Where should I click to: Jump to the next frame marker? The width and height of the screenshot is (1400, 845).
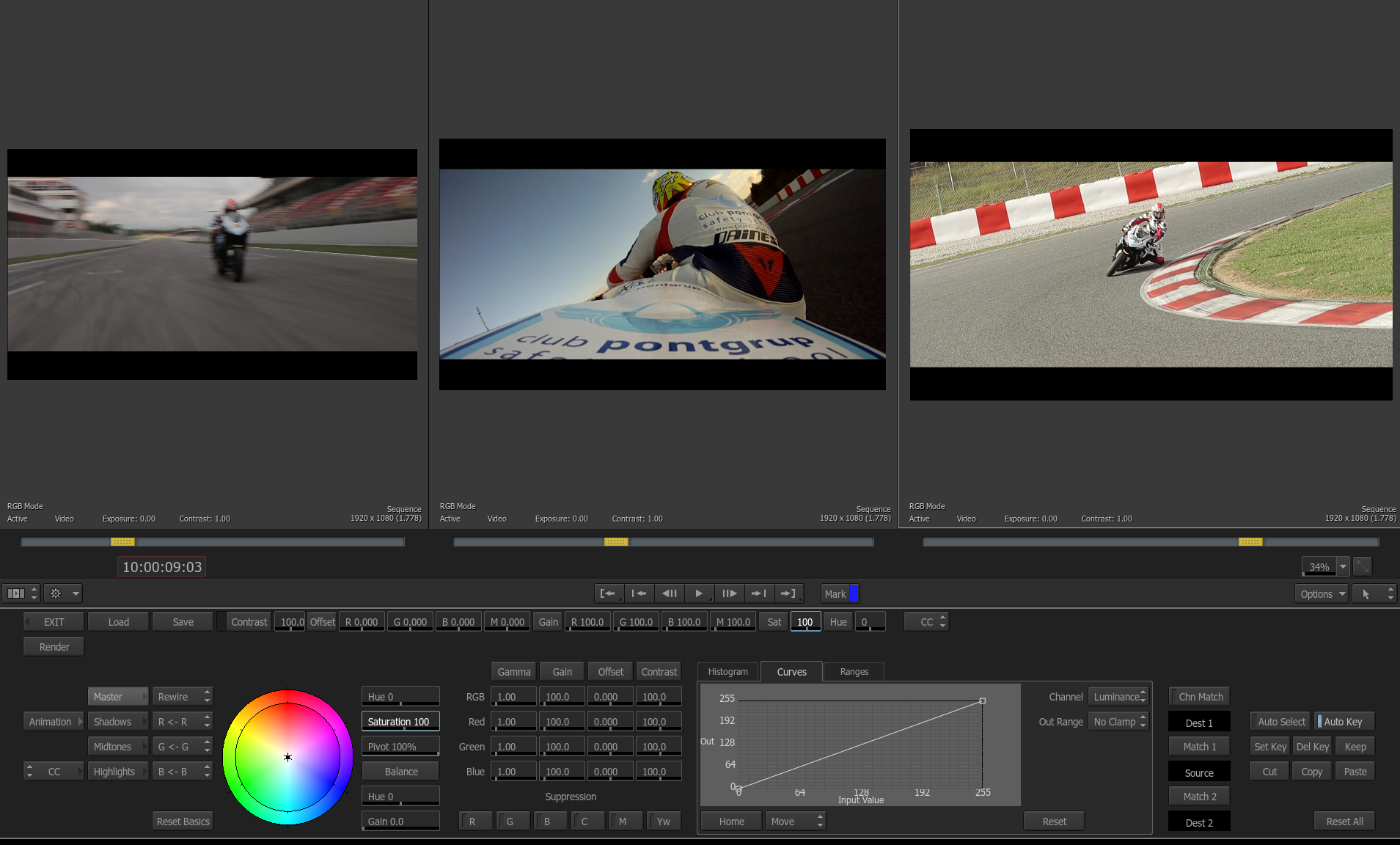tap(759, 593)
